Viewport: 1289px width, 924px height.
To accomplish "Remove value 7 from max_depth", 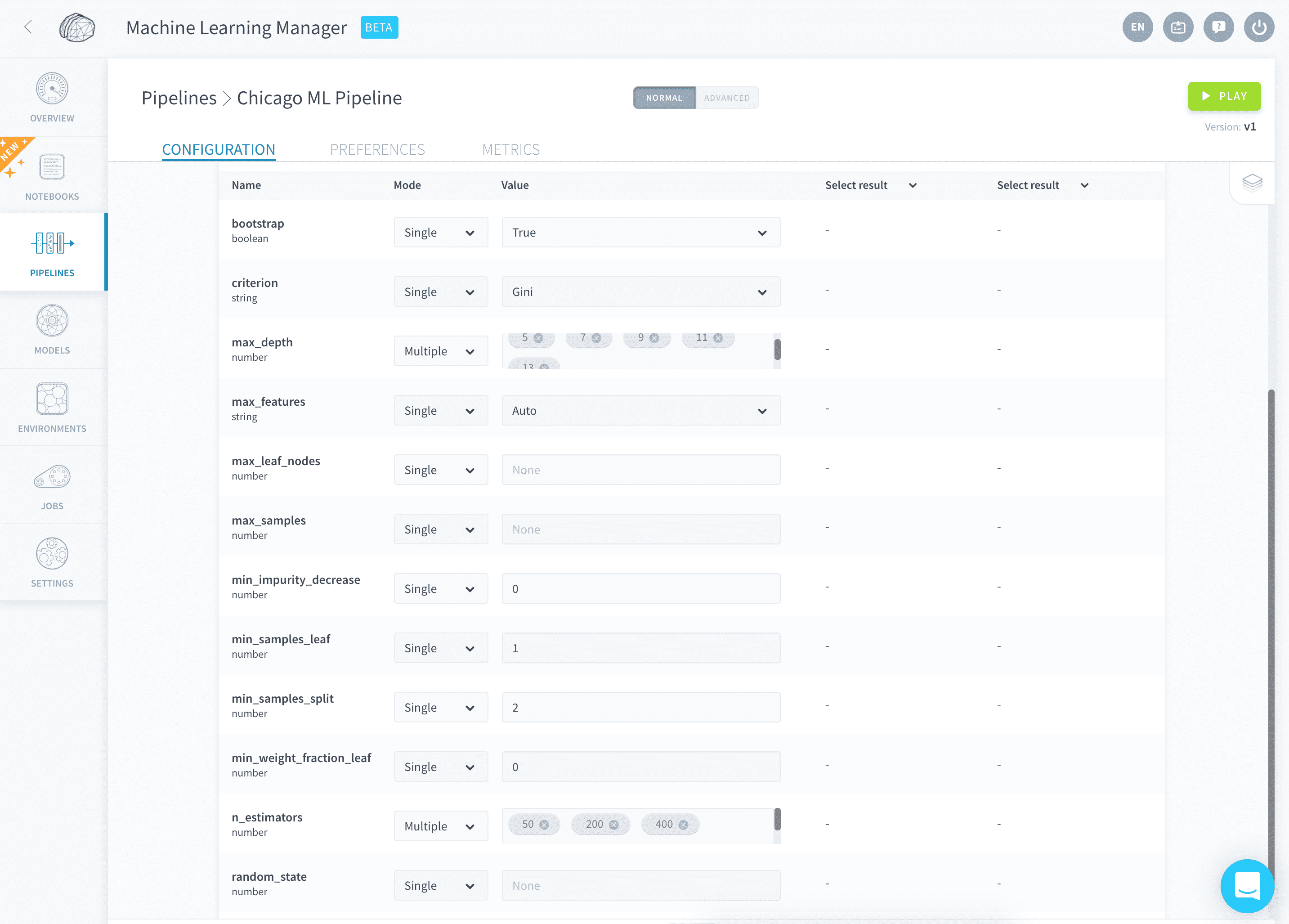I will (596, 338).
